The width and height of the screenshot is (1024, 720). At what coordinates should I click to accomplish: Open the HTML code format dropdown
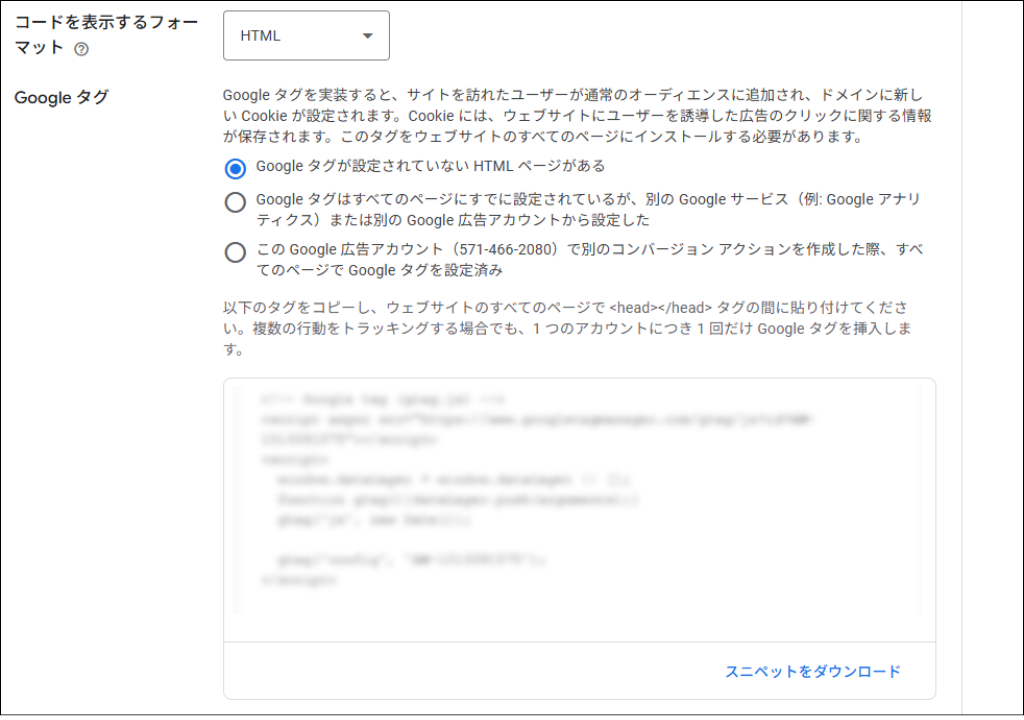[306, 35]
